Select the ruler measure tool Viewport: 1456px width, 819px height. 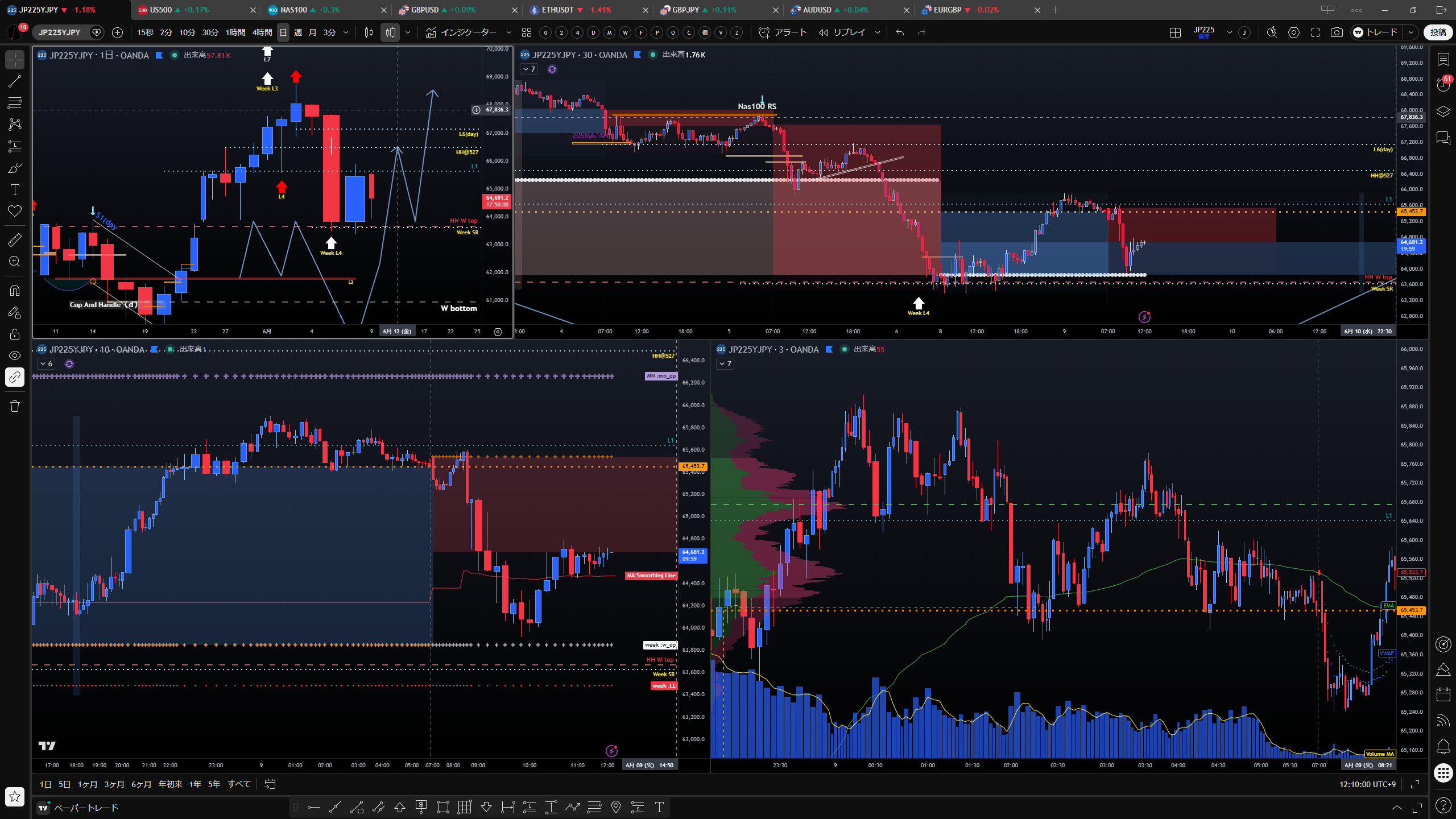[15, 240]
